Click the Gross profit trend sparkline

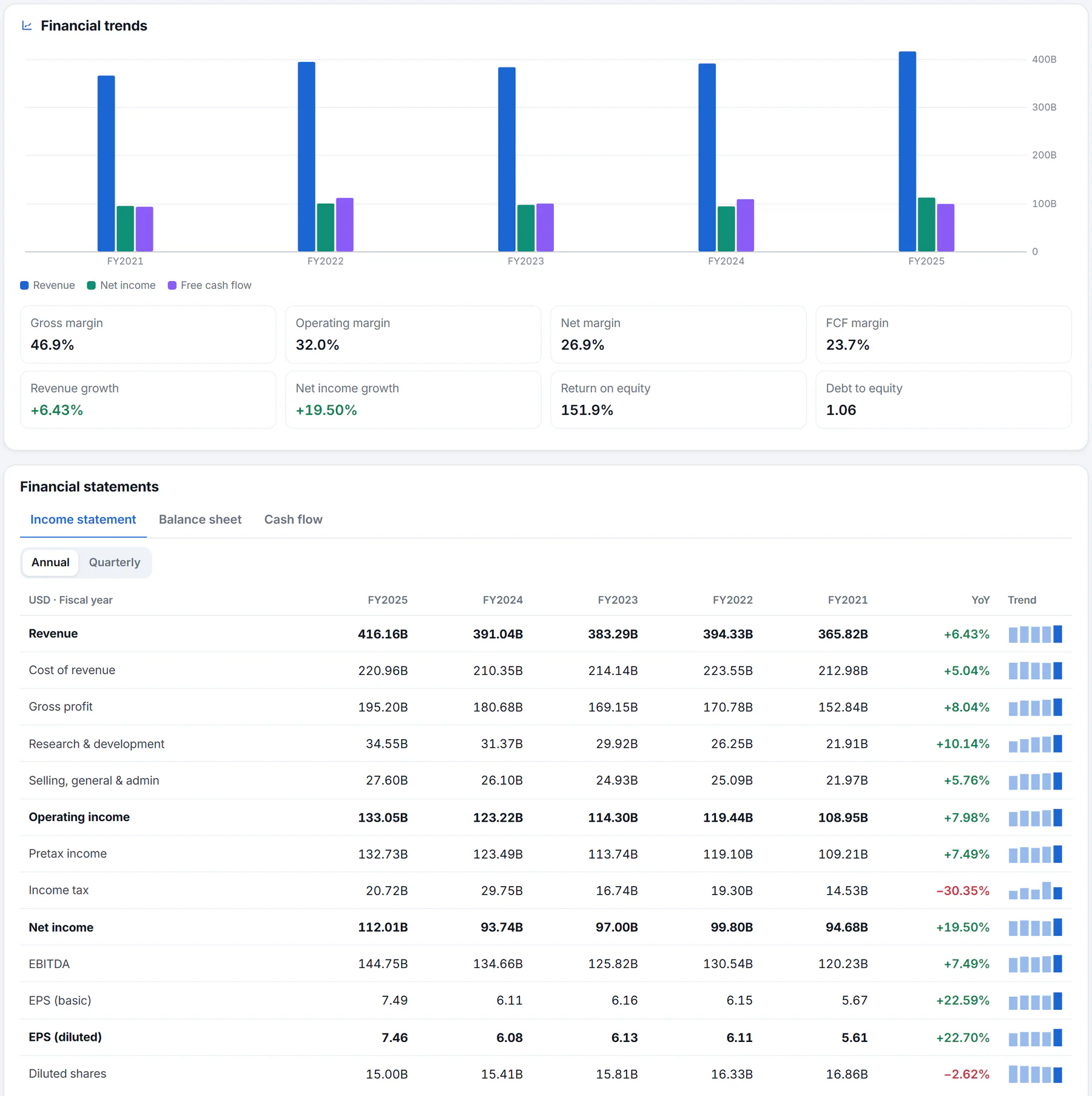point(1035,707)
